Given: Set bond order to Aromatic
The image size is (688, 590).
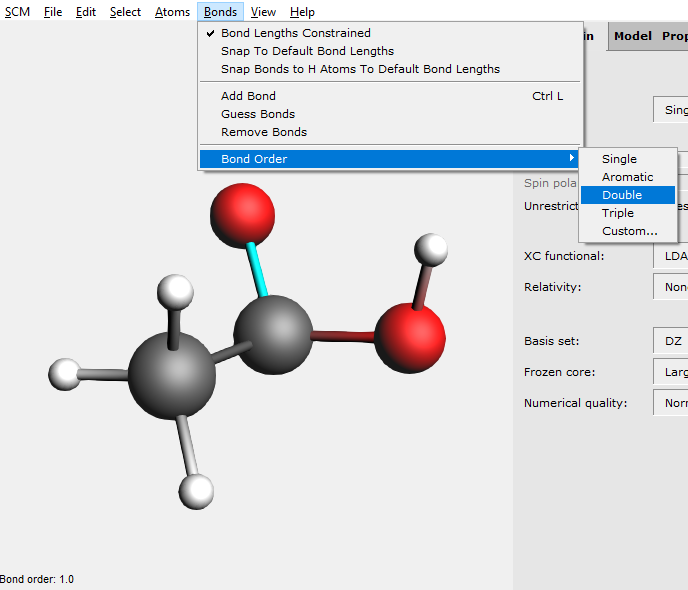Looking at the screenshot, I should [x=628, y=177].
